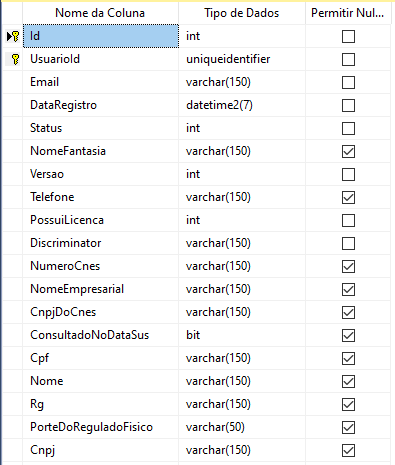Disable Allow Nulls on Telefone row

(x=348, y=197)
